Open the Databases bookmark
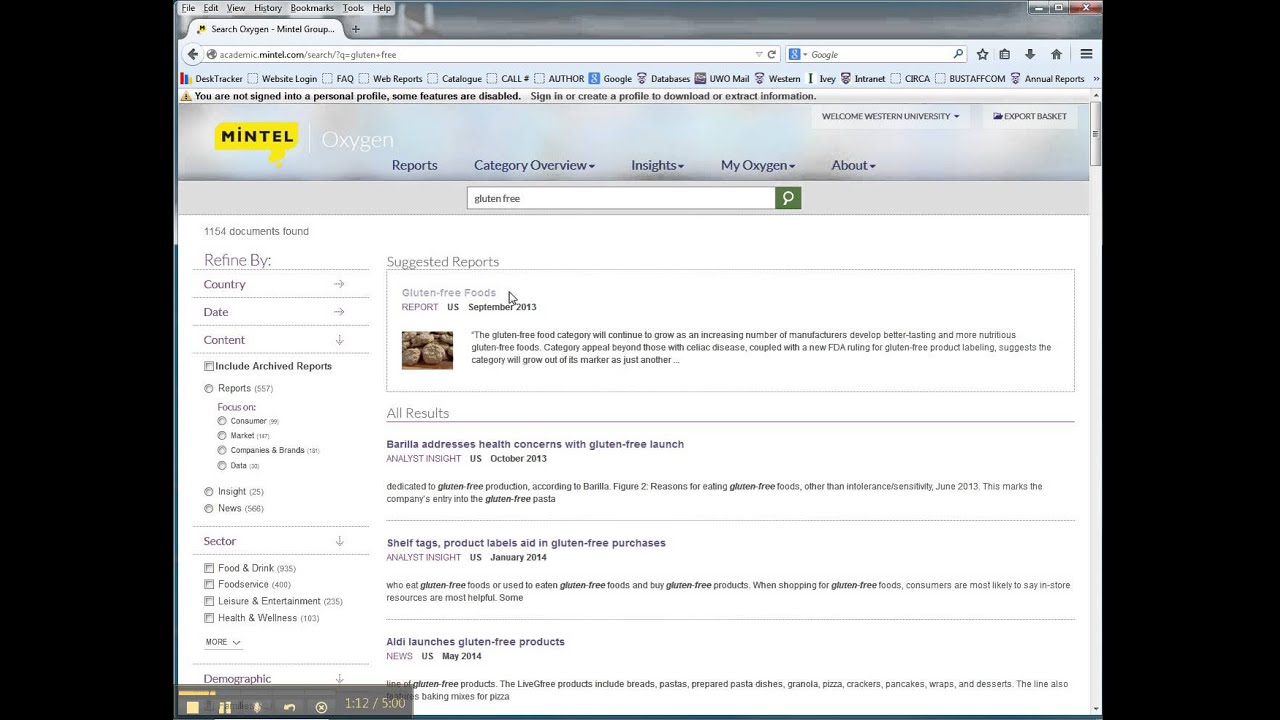The height and width of the screenshot is (720, 1280). coord(663,78)
